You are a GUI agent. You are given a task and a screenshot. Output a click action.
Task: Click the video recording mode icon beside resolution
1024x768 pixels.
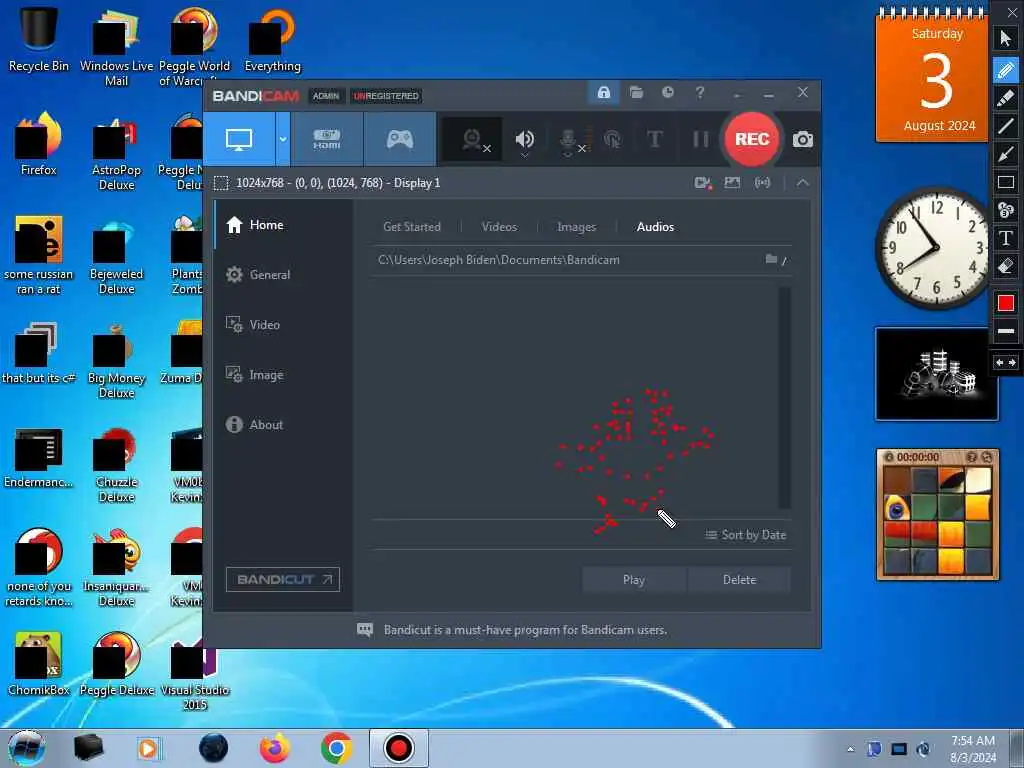tap(703, 183)
